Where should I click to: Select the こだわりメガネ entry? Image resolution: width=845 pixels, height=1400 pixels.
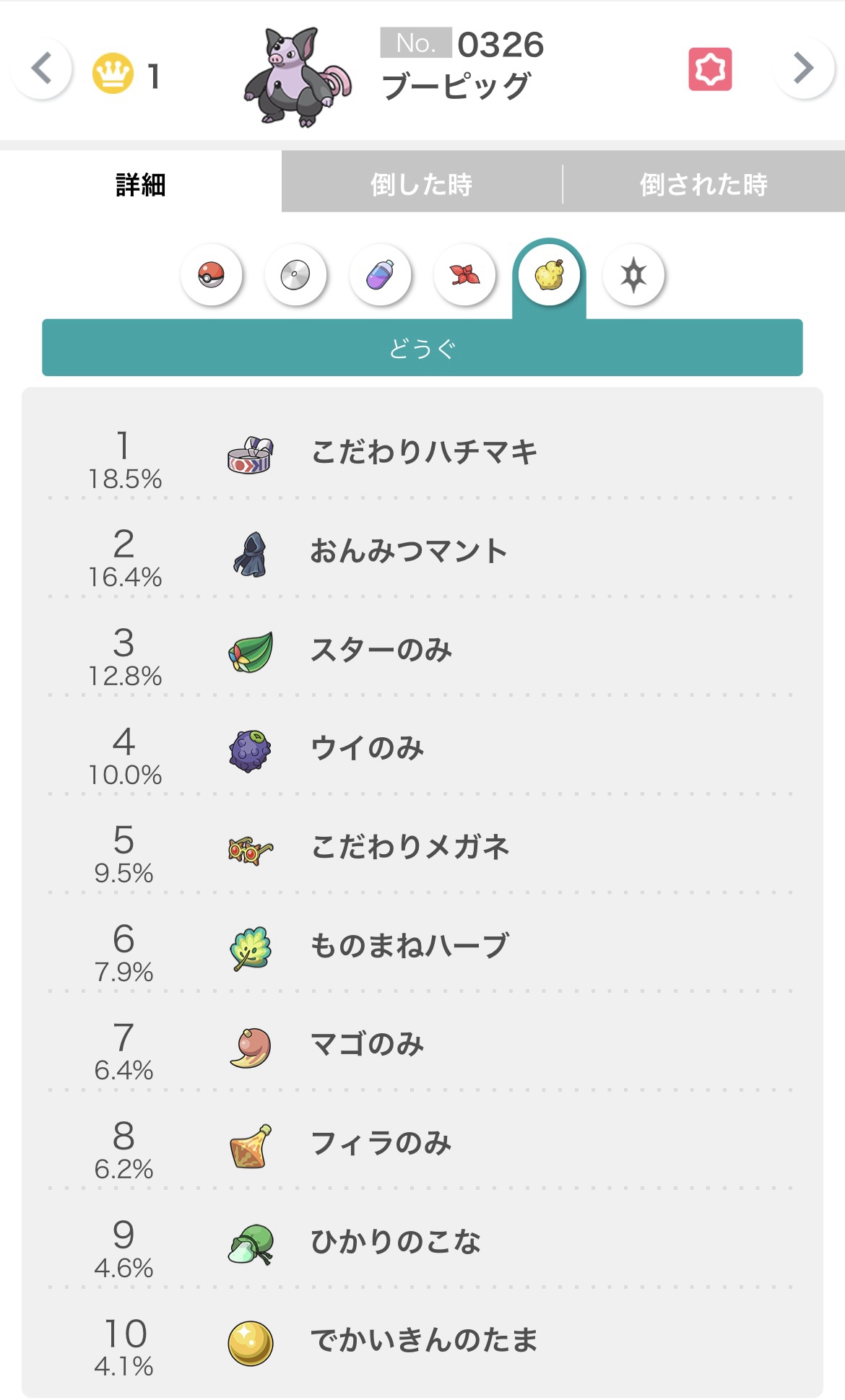(409, 847)
